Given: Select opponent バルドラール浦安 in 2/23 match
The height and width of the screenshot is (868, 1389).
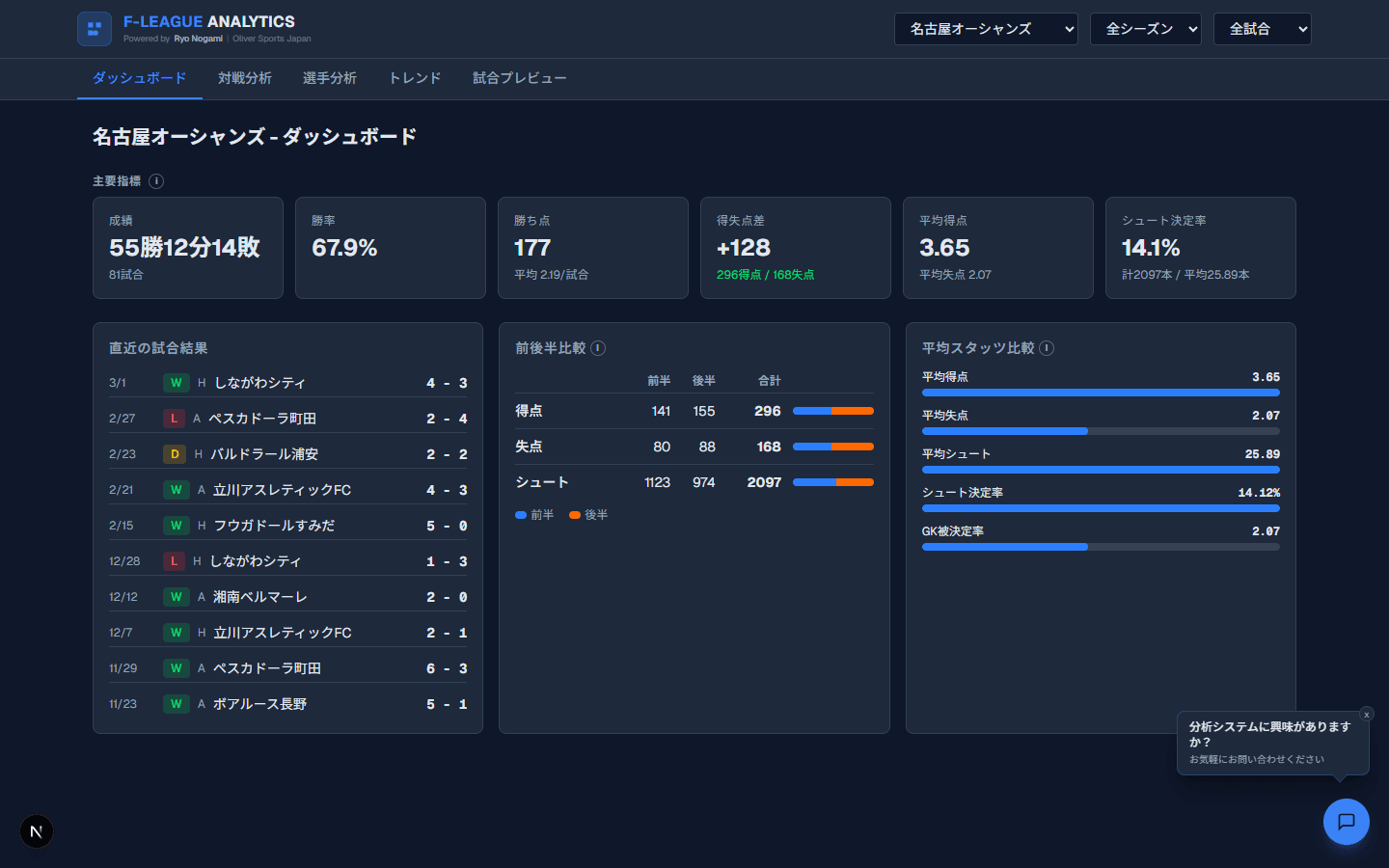Looking at the screenshot, I should [264, 454].
